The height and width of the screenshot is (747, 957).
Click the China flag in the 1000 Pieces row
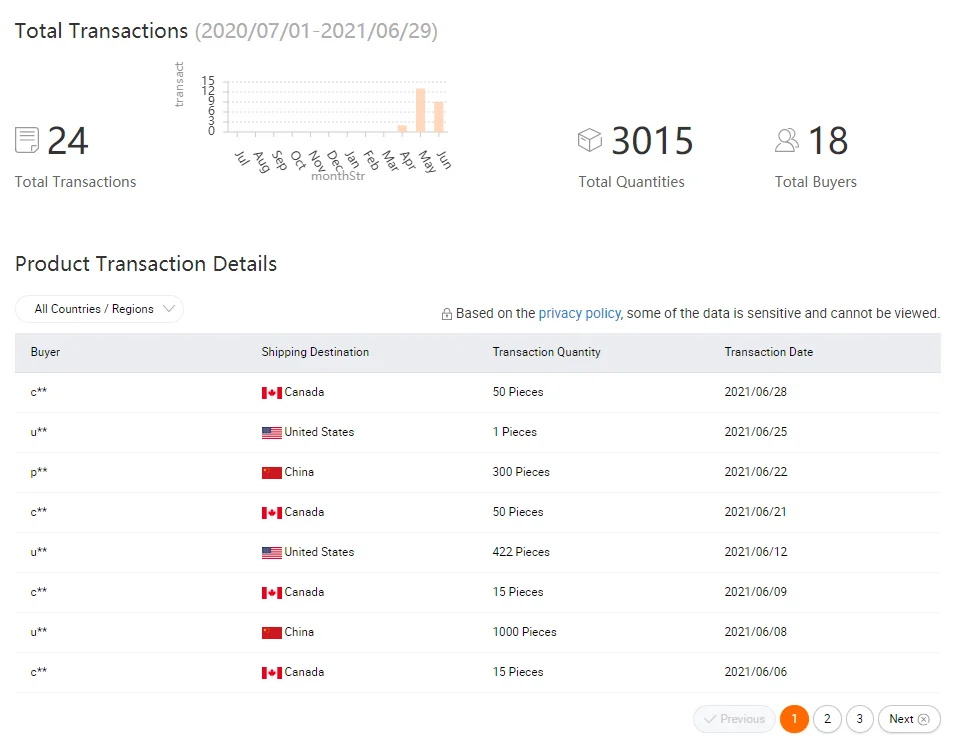(271, 633)
